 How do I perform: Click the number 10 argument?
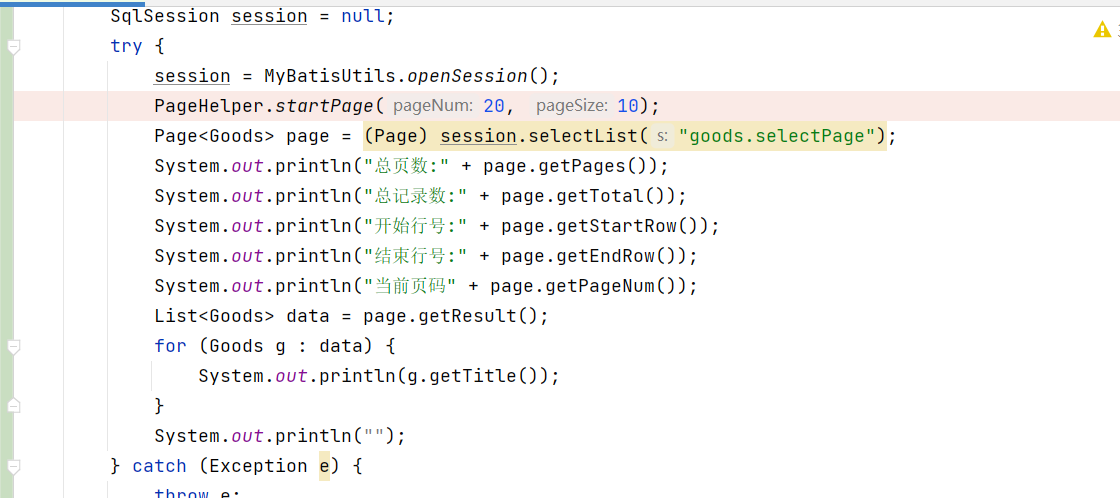coord(628,106)
